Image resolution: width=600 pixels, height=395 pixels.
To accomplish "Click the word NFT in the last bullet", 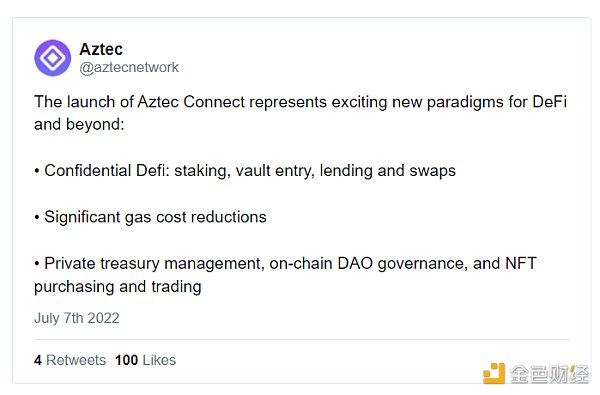I will pos(521,263).
